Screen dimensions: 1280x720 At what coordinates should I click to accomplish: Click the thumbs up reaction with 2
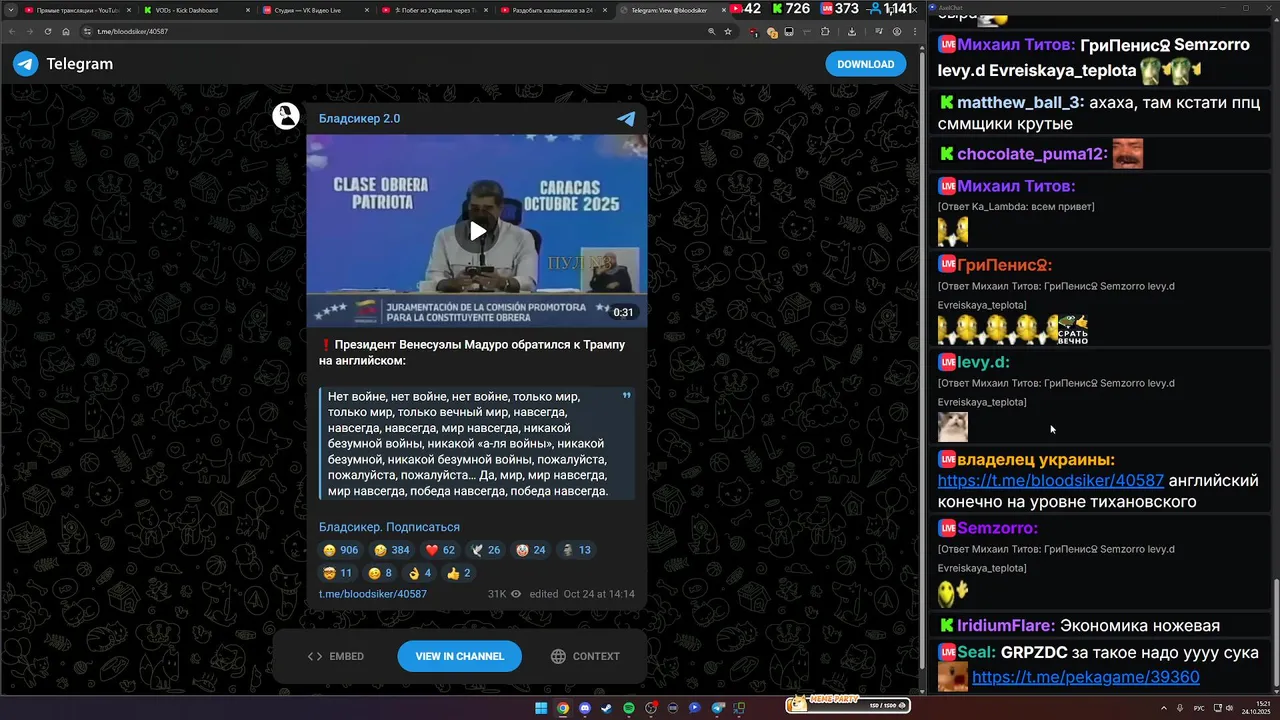[458, 573]
